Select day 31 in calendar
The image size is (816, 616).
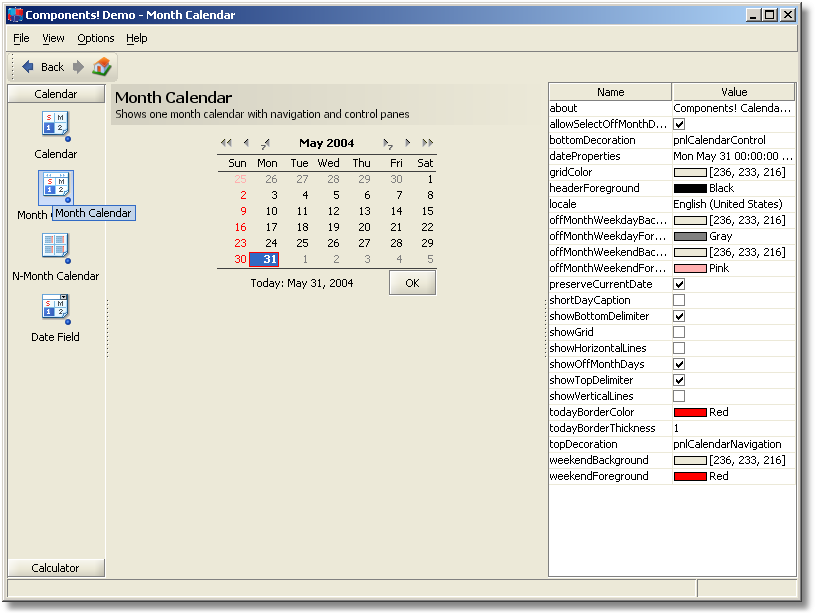pyautogui.click(x=264, y=259)
